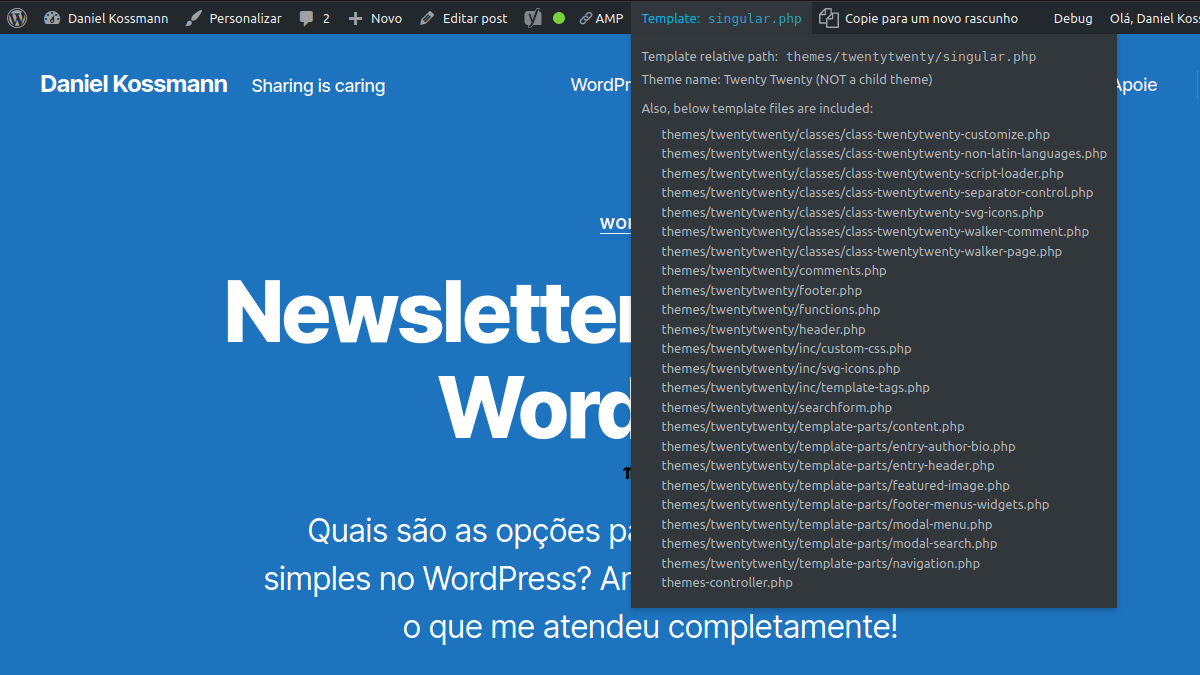1200x675 pixels.
Task: Click template-parts/modal-search.php path
Action: click(x=829, y=544)
